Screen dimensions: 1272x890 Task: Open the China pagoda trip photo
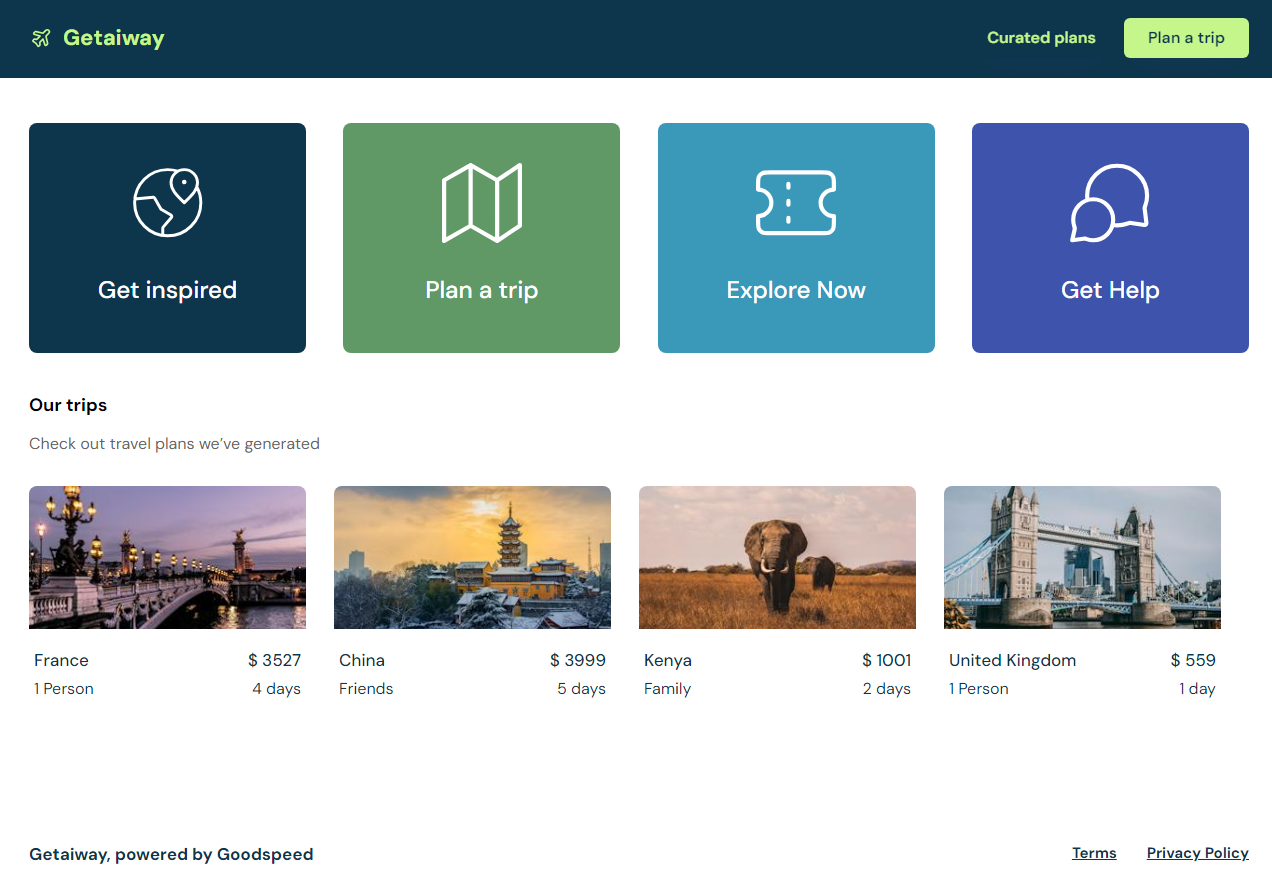[x=472, y=557]
